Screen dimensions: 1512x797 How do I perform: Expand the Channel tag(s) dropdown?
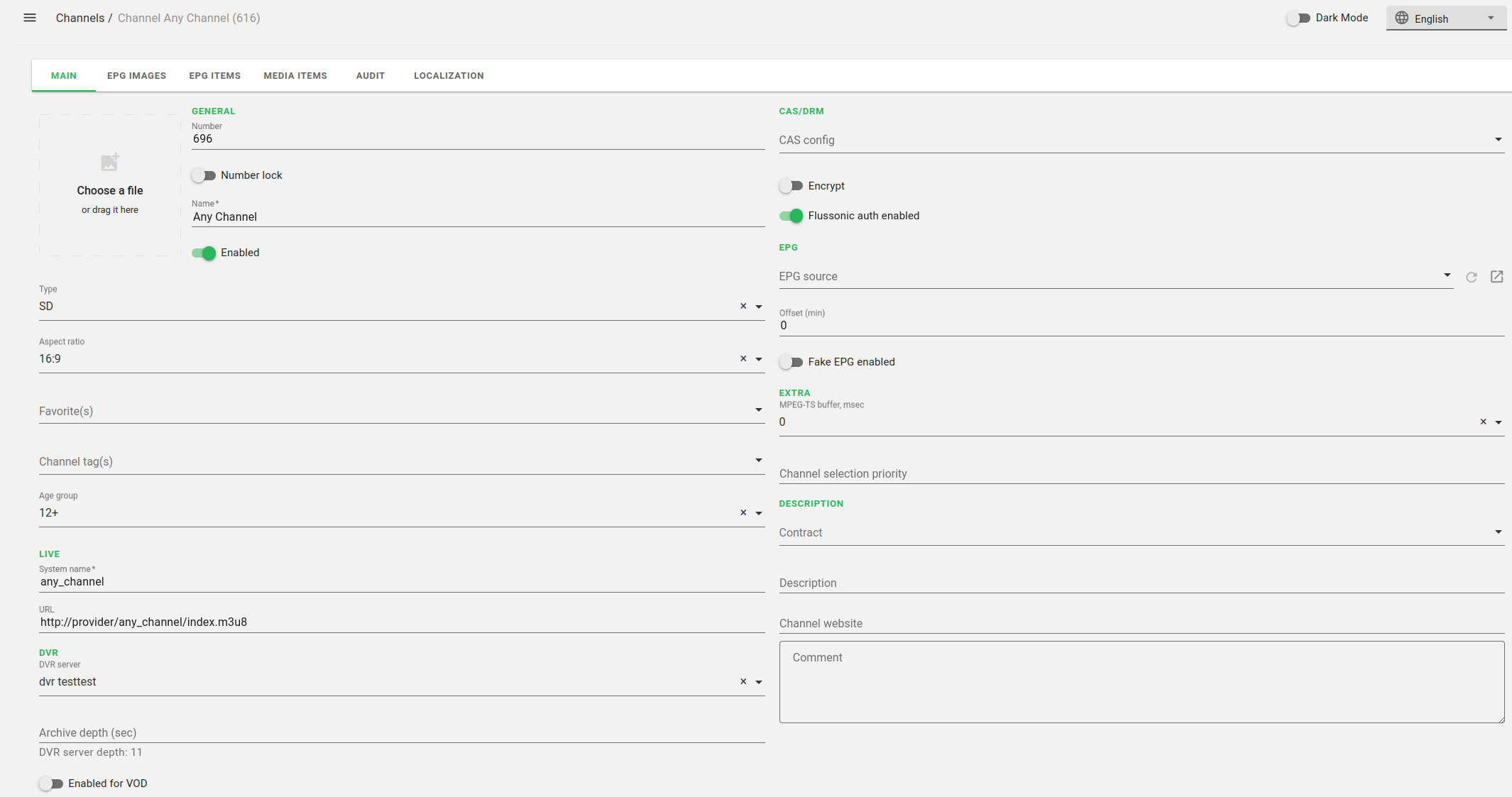[758, 461]
